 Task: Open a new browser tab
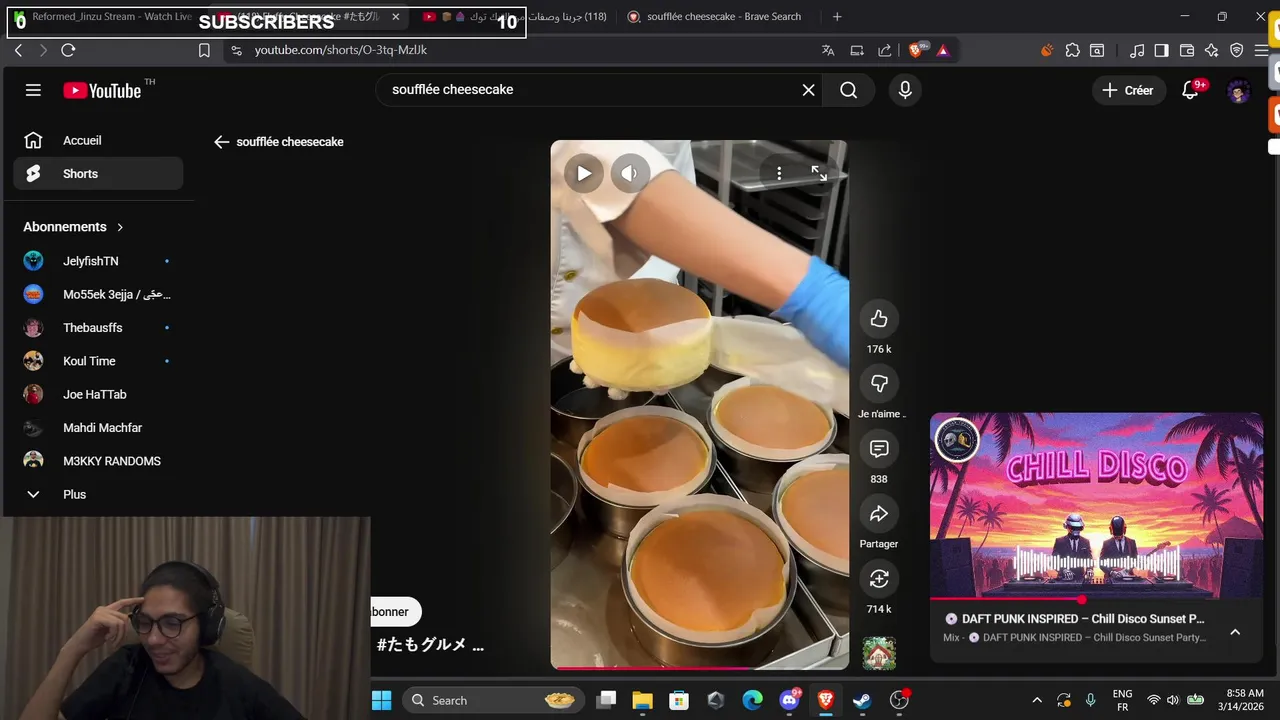coord(837,17)
